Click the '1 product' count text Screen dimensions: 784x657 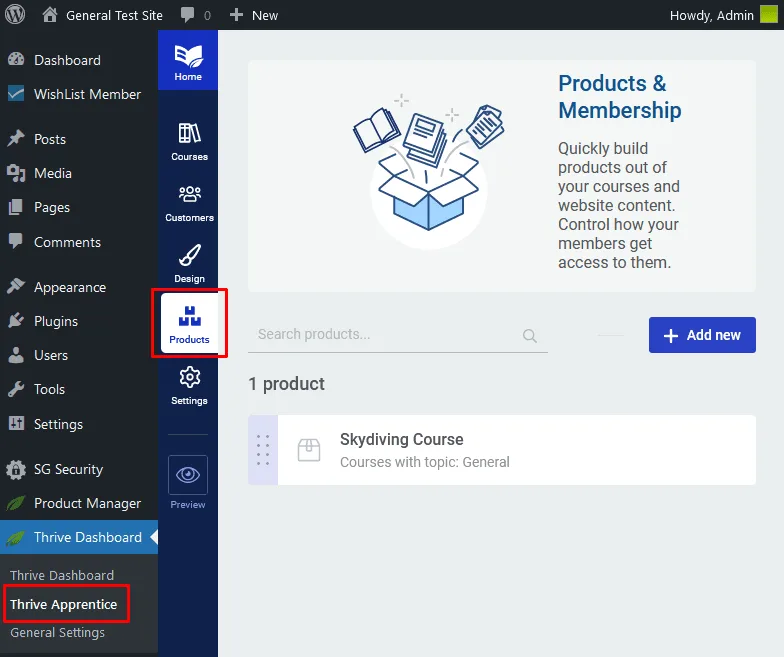point(286,384)
